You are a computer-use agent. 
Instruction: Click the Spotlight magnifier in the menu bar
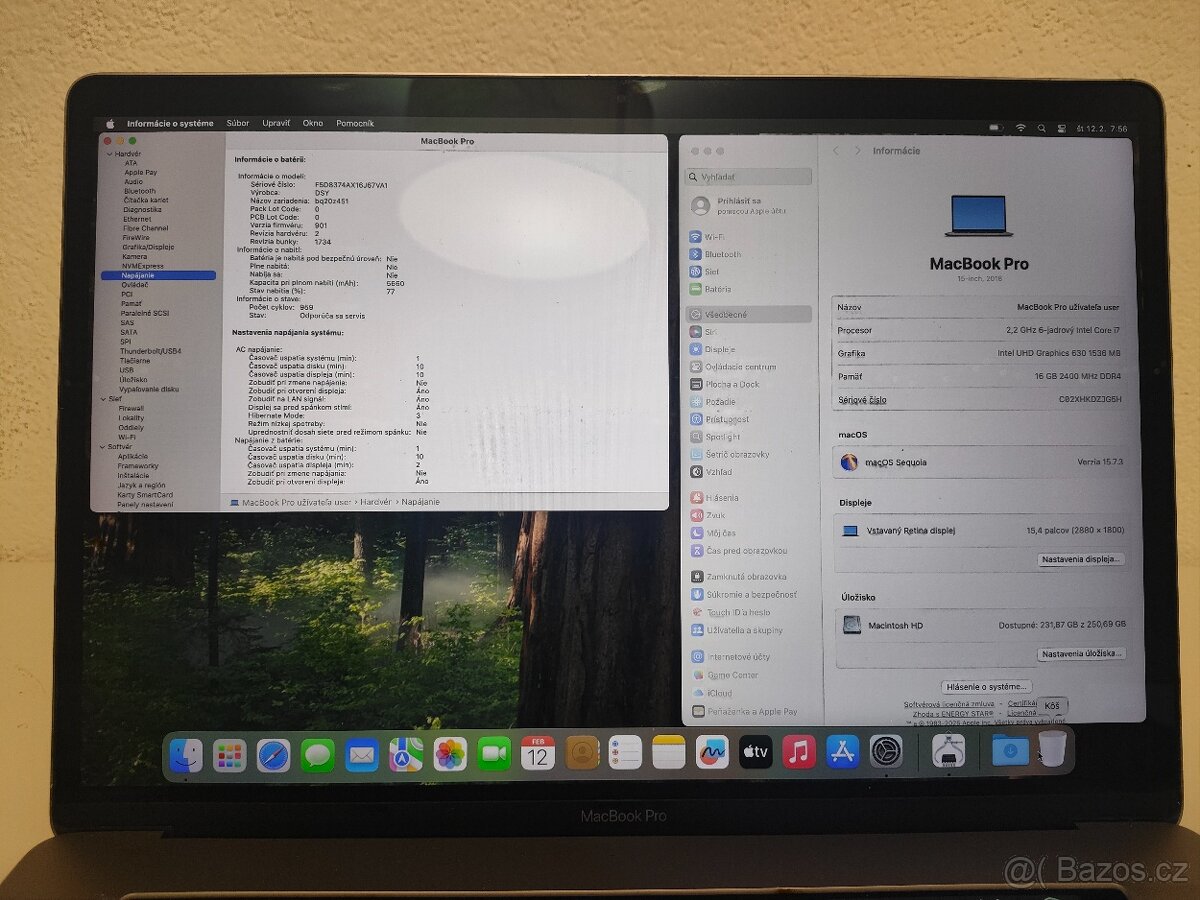point(1041,128)
